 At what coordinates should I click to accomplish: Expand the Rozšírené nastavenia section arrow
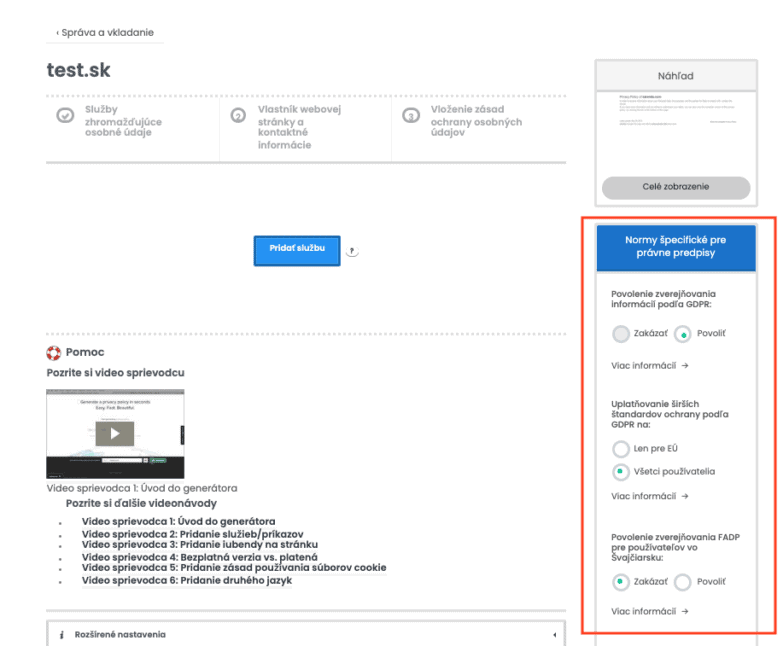554,634
